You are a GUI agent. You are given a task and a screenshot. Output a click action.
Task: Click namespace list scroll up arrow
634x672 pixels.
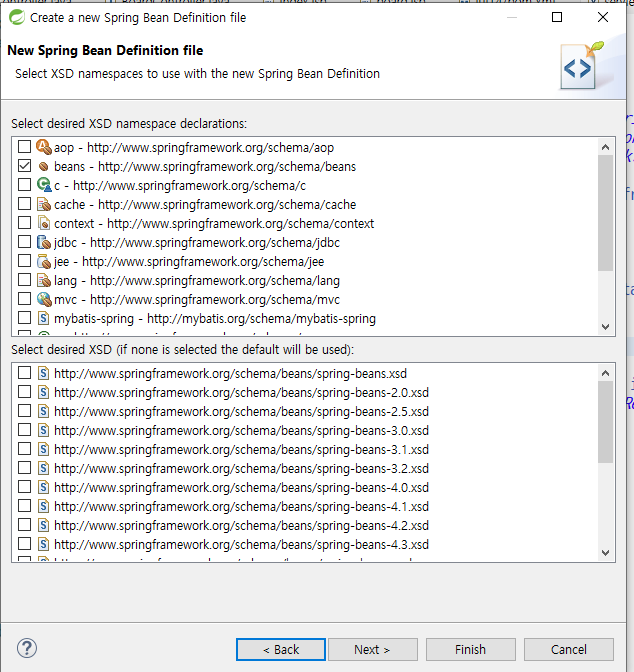(605, 147)
